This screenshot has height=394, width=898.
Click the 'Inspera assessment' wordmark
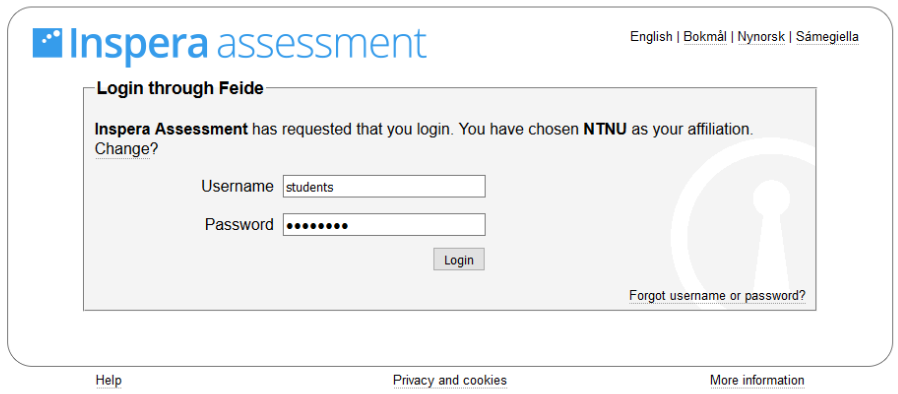248,44
